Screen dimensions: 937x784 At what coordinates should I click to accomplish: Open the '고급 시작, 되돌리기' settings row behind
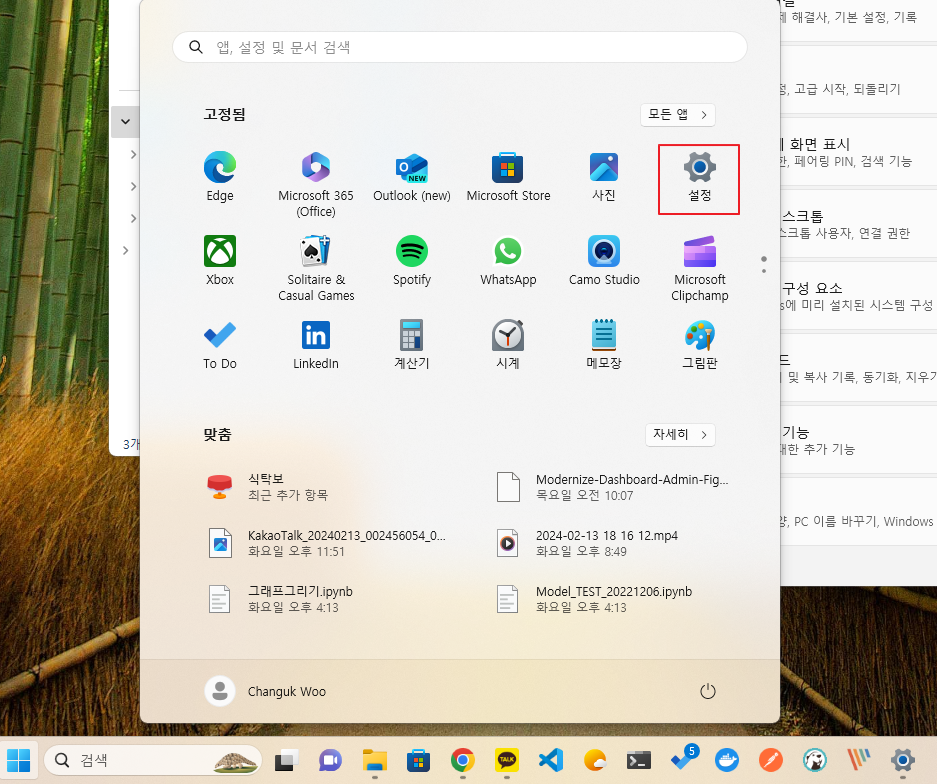(858, 81)
